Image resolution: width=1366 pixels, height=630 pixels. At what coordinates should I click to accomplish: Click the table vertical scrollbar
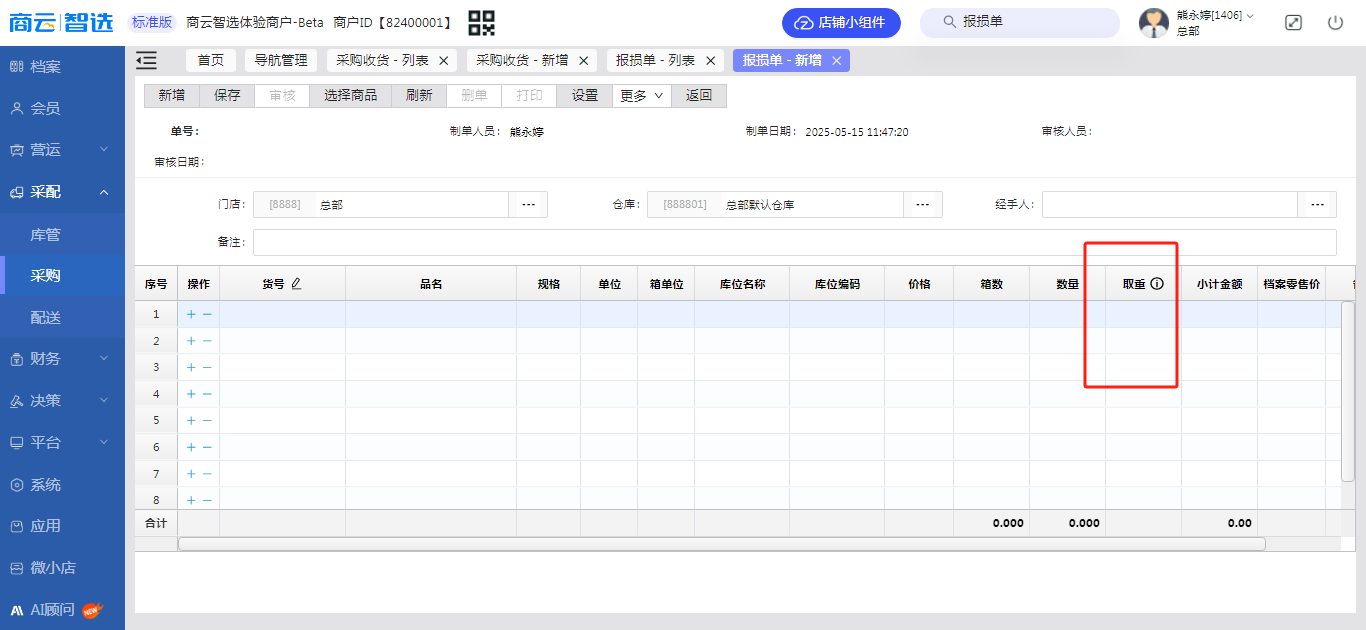[1348, 390]
